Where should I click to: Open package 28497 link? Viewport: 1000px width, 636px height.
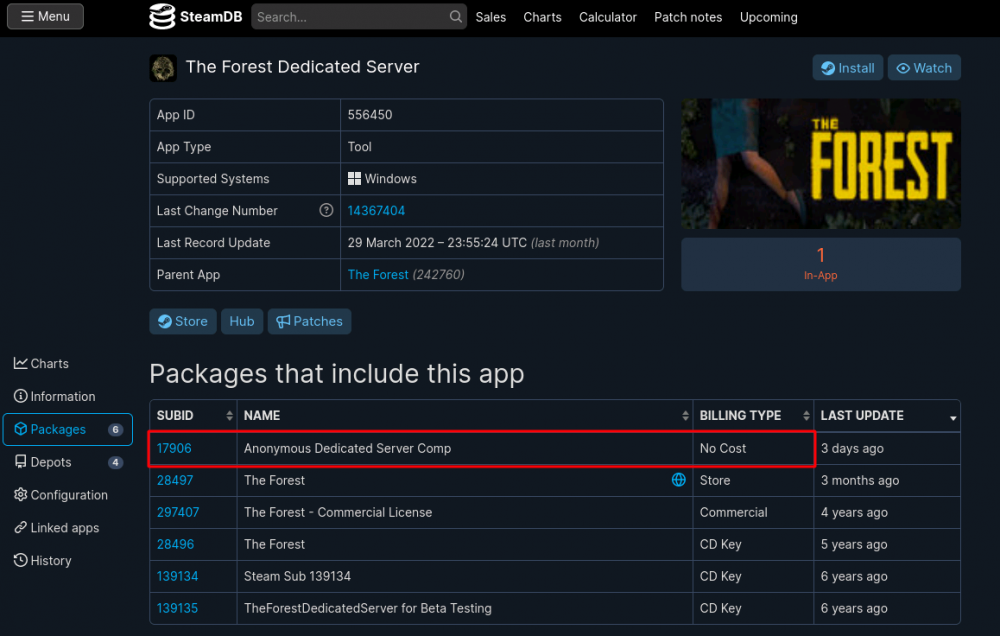tap(175, 480)
